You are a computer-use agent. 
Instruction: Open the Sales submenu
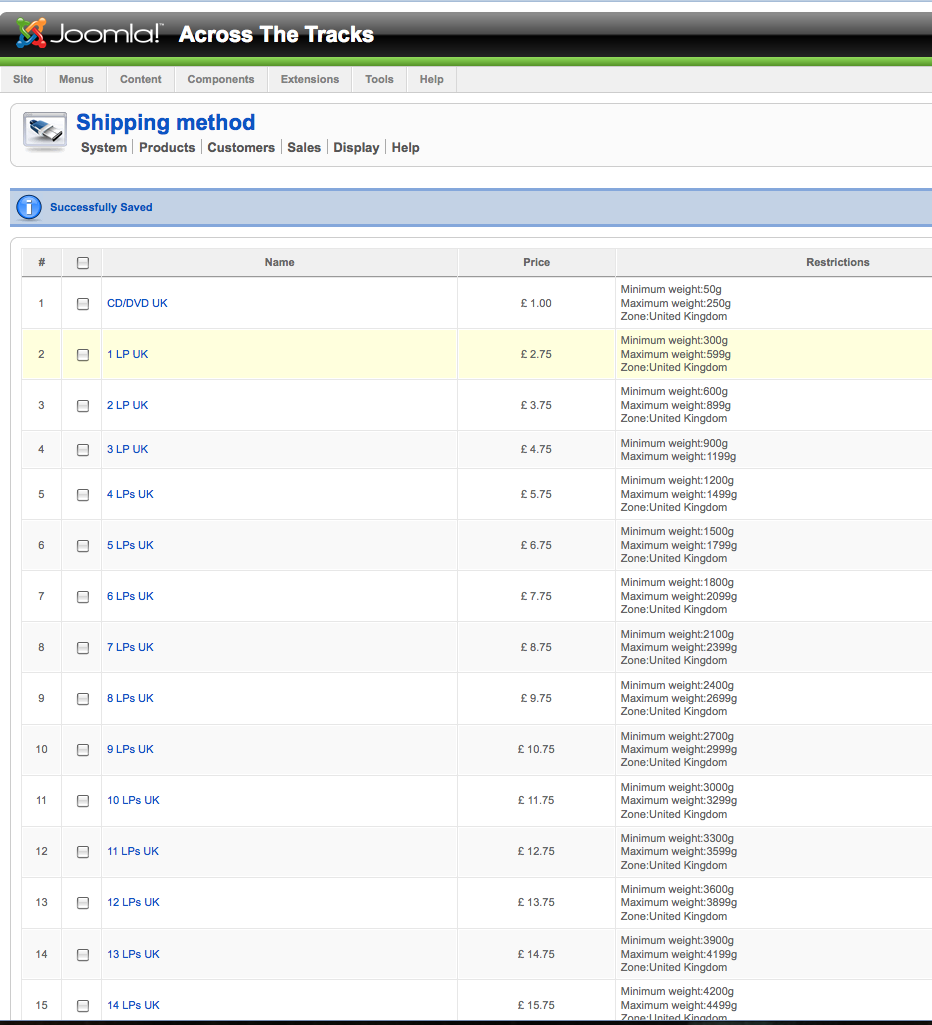pos(304,148)
